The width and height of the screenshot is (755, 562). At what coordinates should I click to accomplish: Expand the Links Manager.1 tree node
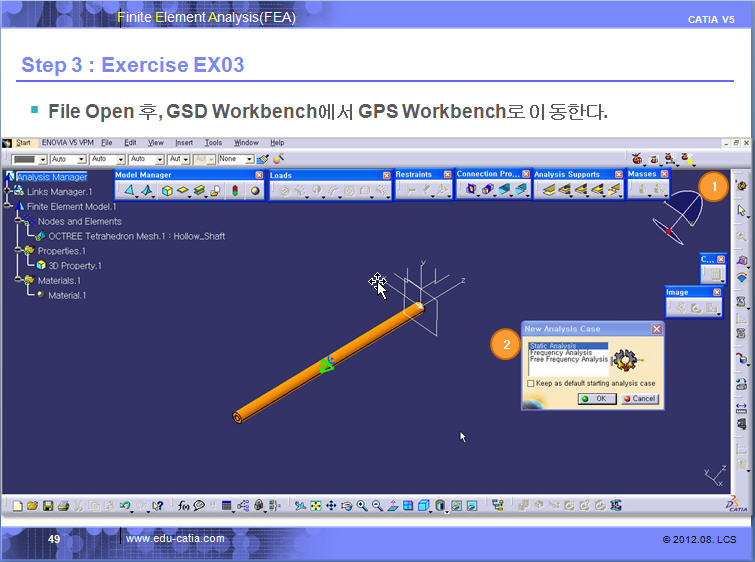[9, 192]
